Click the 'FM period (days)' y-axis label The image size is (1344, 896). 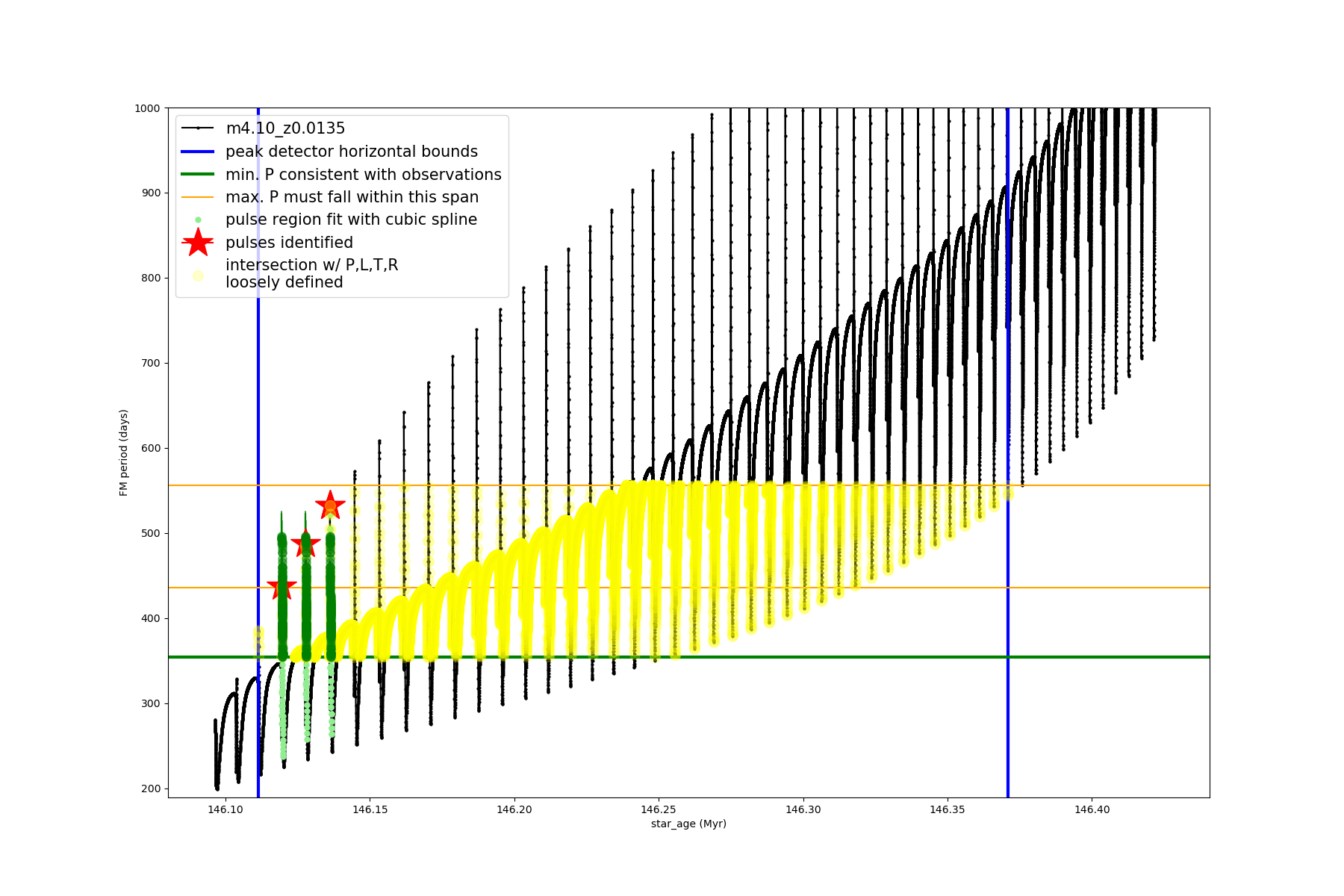tap(124, 452)
